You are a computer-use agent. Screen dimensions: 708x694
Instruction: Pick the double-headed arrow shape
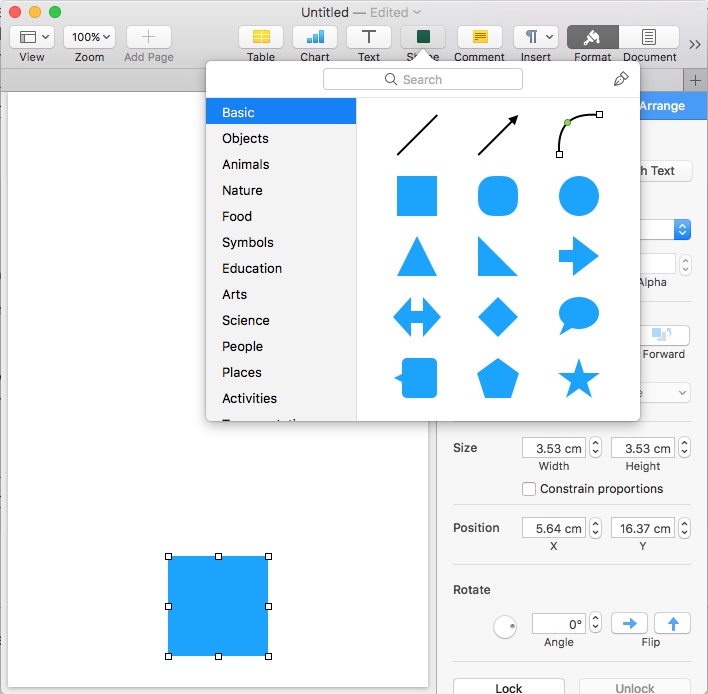417,317
